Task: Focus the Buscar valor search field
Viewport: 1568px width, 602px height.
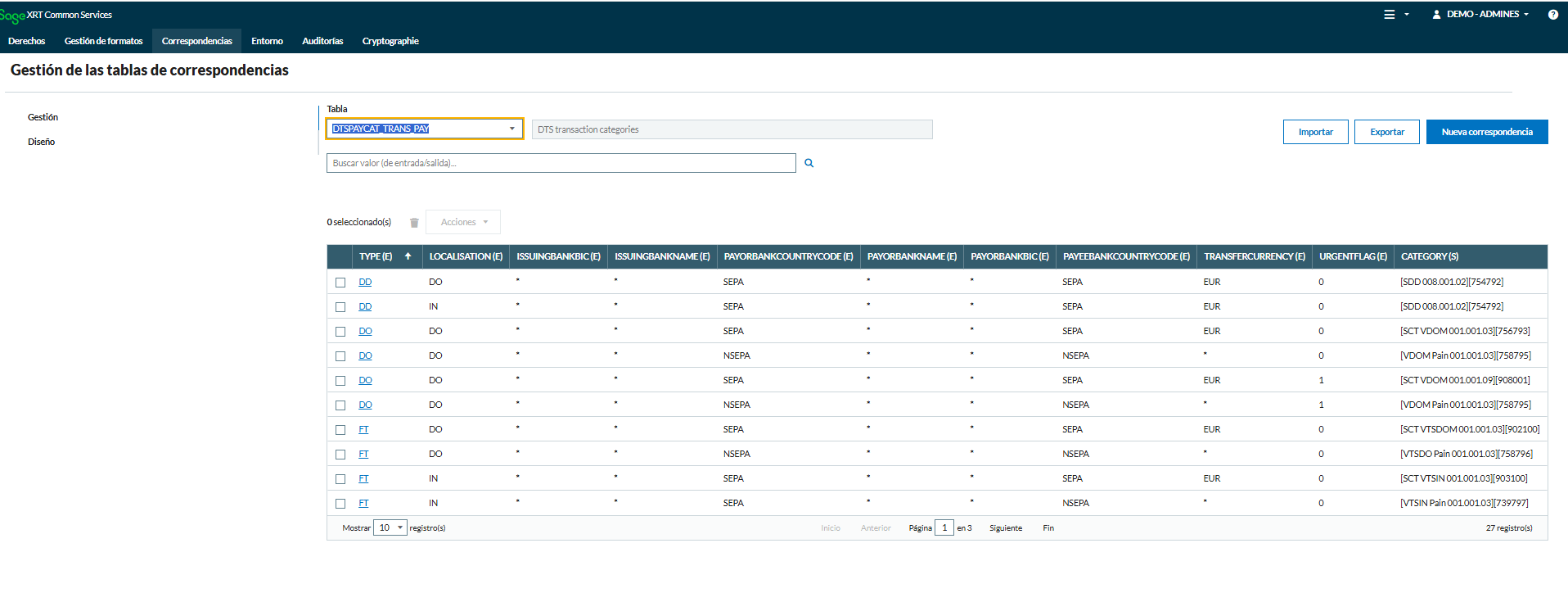Action: coord(561,163)
